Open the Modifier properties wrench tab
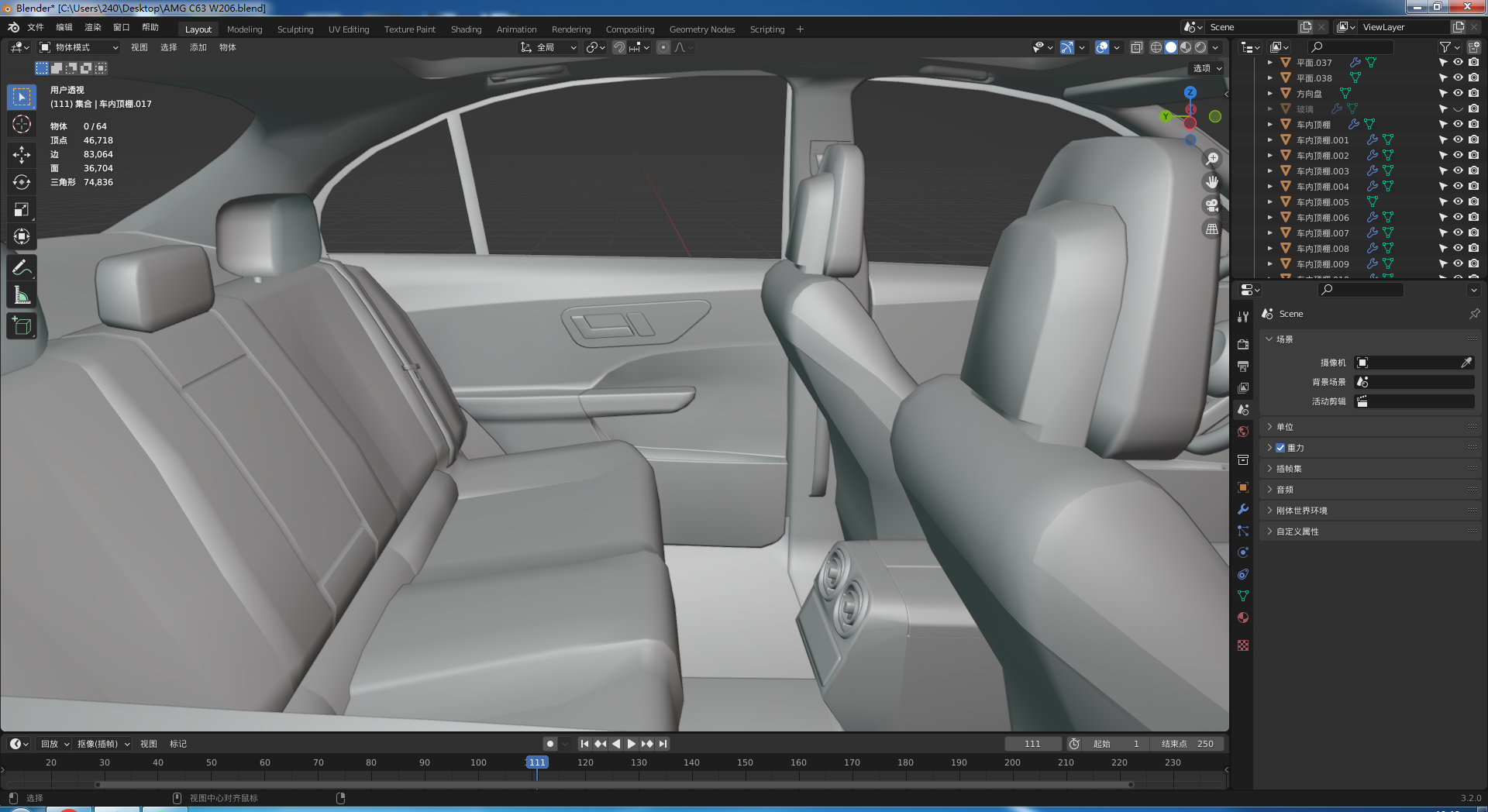Viewport: 1488px width, 812px height. (1243, 509)
